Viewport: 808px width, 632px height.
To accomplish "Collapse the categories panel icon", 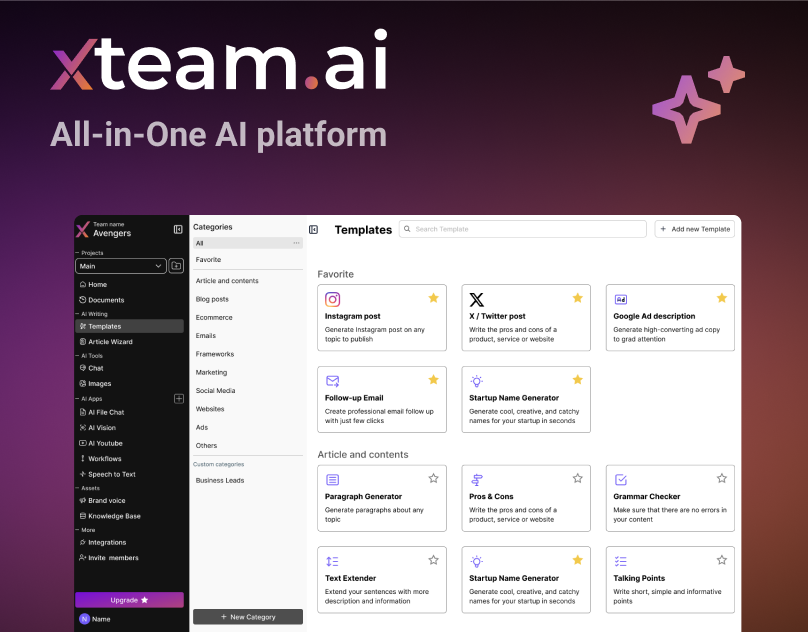I will [x=313, y=229].
